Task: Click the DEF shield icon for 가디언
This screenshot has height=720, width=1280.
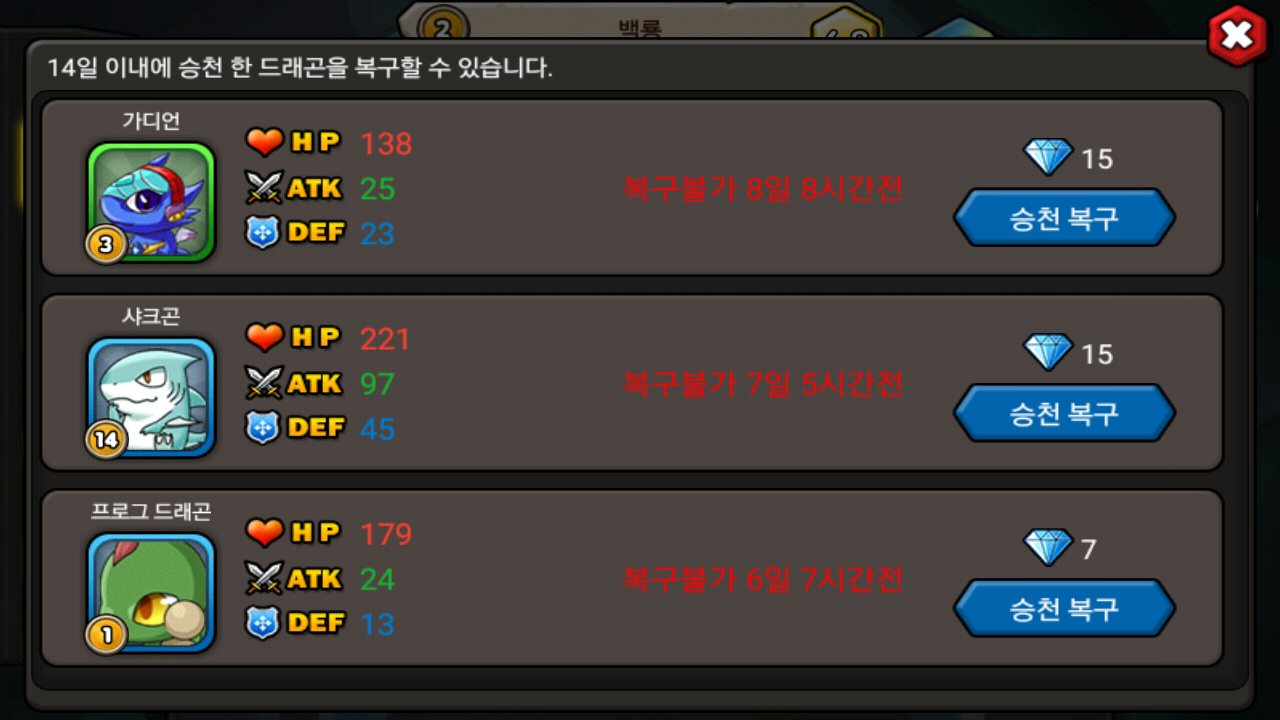Action: click(262, 232)
